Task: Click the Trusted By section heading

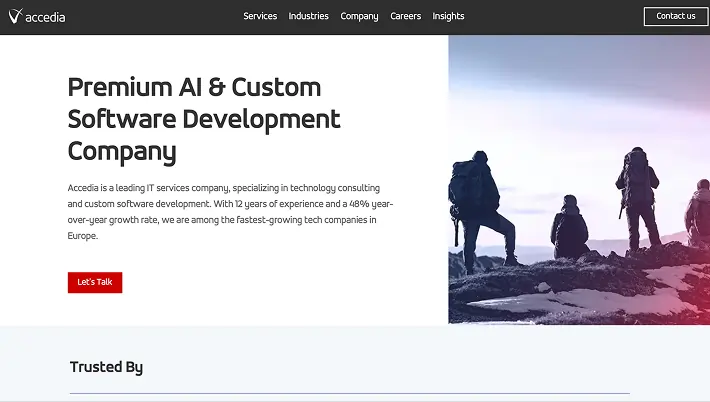Action: click(x=106, y=367)
